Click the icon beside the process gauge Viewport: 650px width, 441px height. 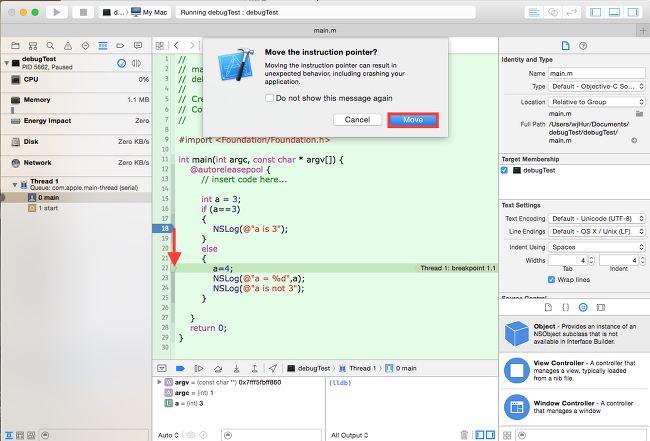136,63
